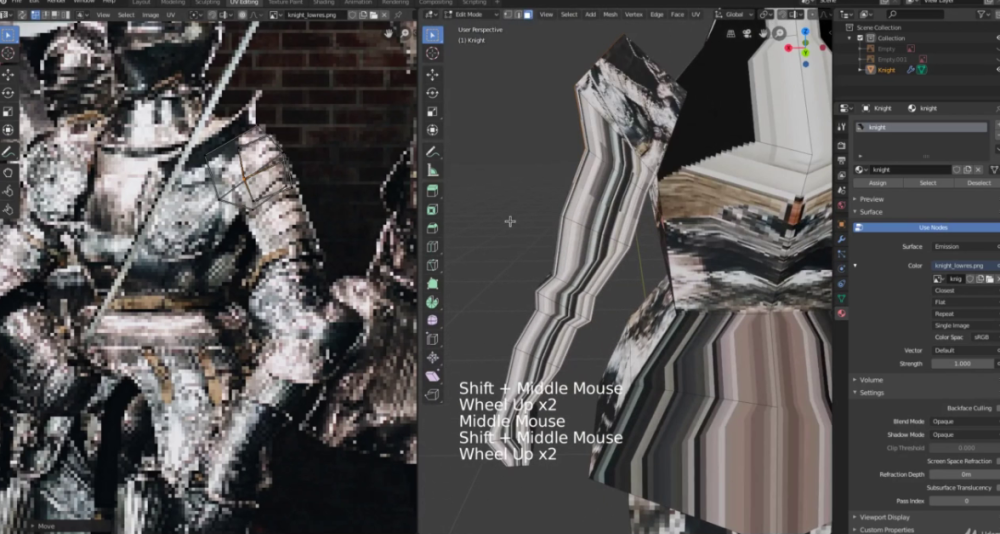Viewport: 1000px width, 534px height.
Task: Expand the Preview panel
Action: pyautogui.click(x=871, y=199)
